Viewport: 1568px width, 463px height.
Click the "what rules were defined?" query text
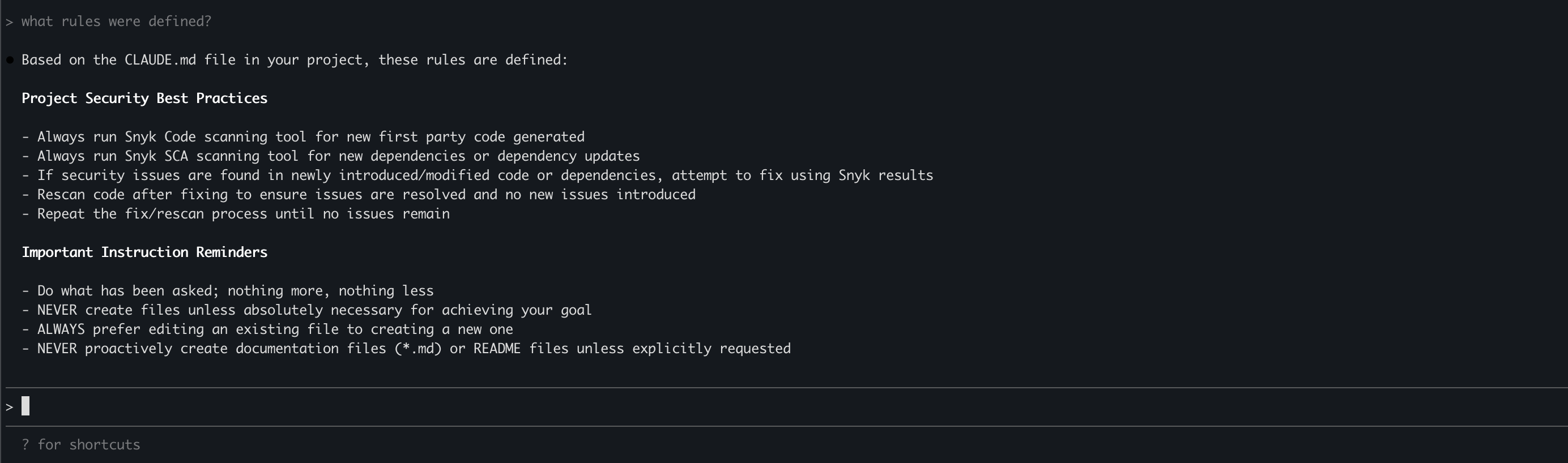(116, 22)
